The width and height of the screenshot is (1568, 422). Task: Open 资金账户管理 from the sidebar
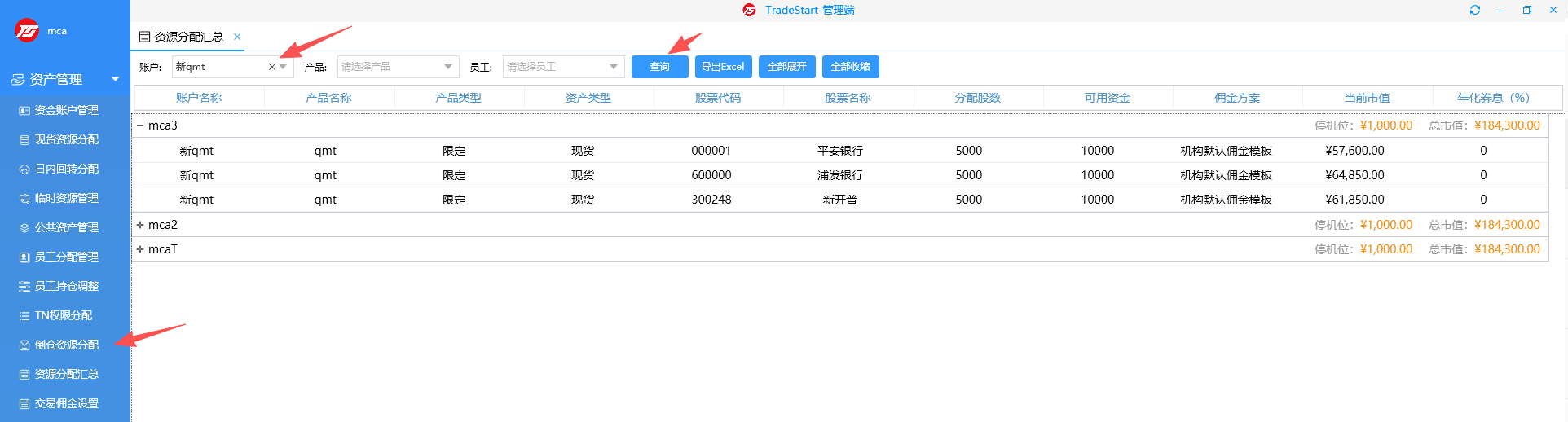click(x=65, y=110)
